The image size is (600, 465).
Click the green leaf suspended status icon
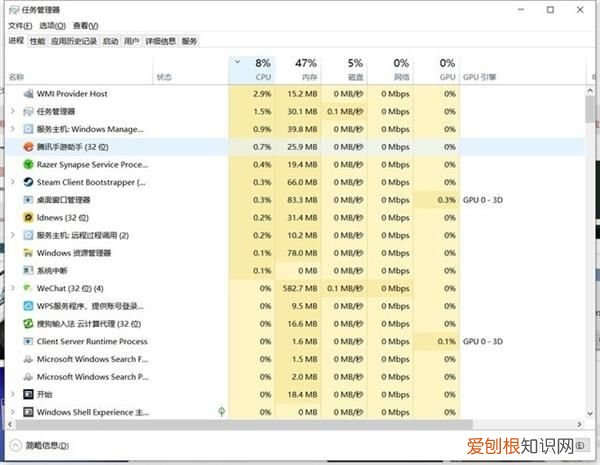(x=222, y=411)
